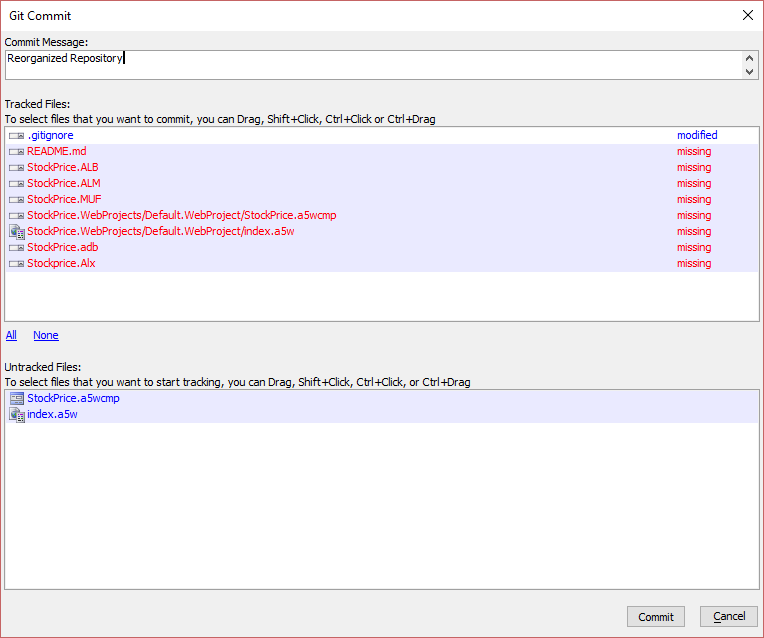
Task: Click into the Commit Message text box
Action: [373, 65]
